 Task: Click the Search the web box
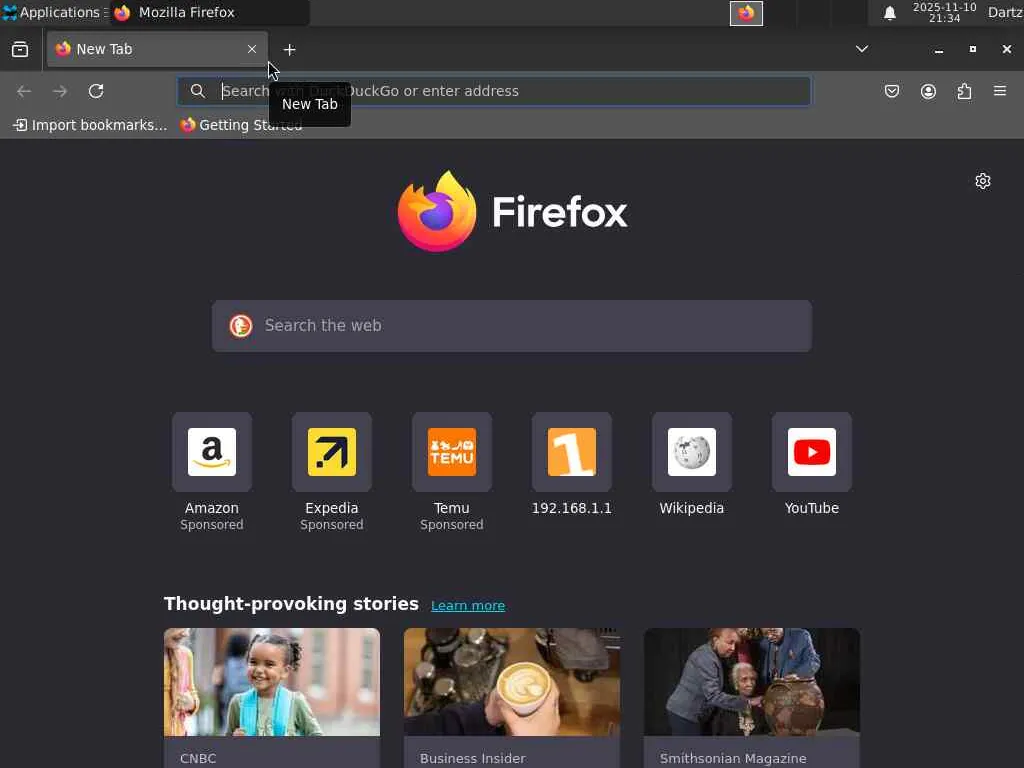click(x=512, y=326)
